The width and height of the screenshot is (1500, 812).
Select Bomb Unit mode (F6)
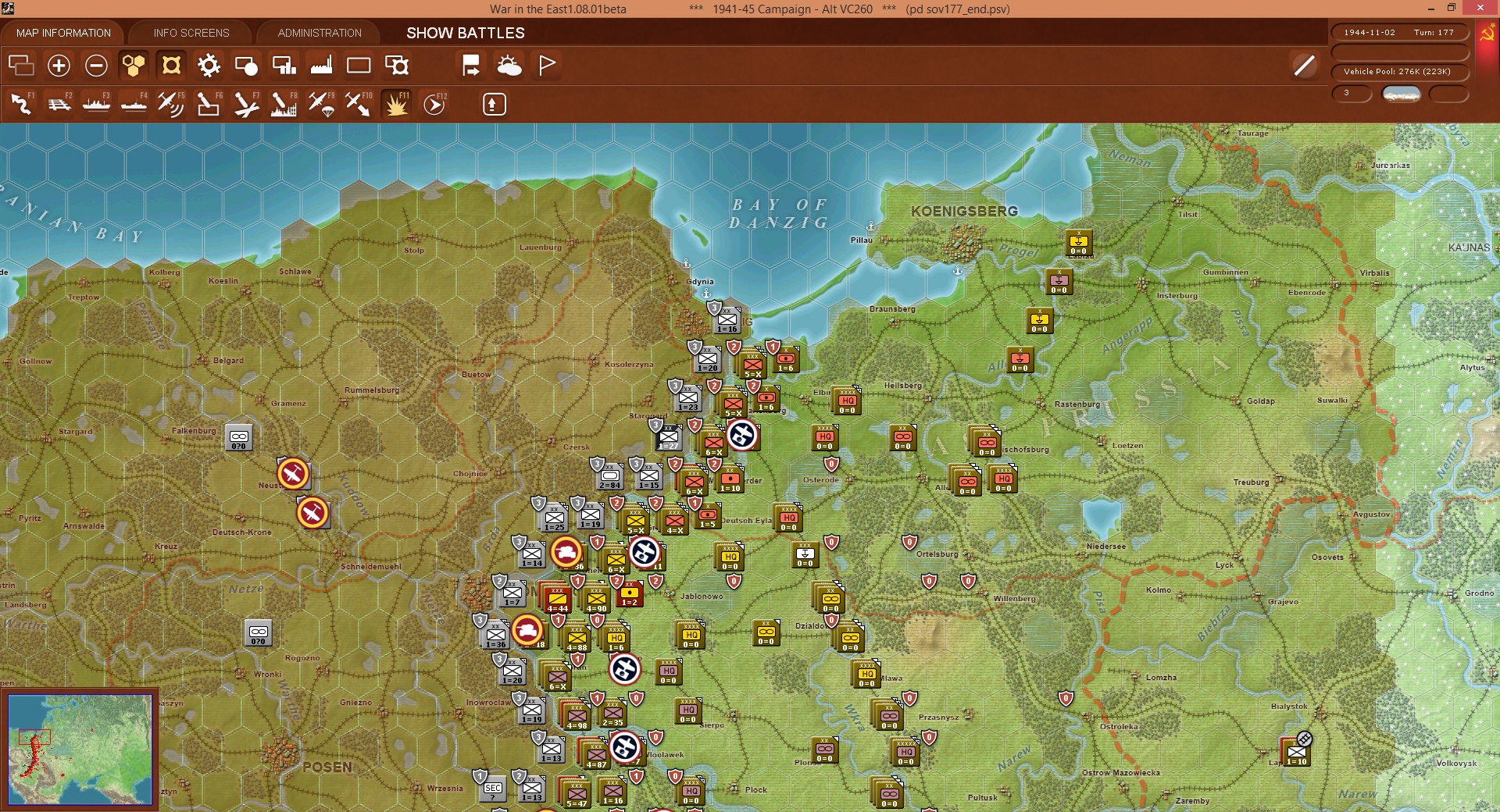pyautogui.click(x=209, y=104)
